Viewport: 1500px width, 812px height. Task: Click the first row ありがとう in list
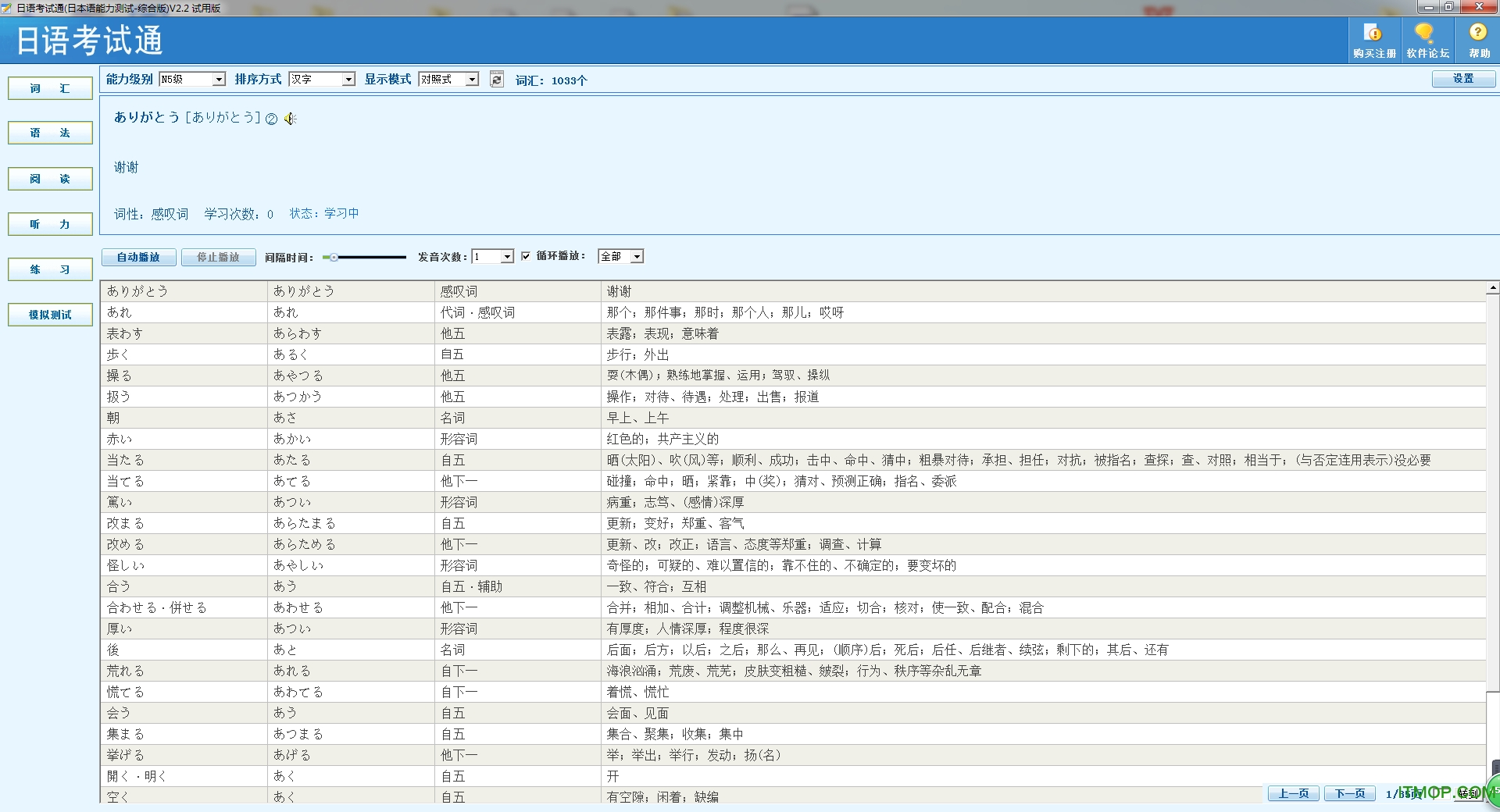coord(793,291)
